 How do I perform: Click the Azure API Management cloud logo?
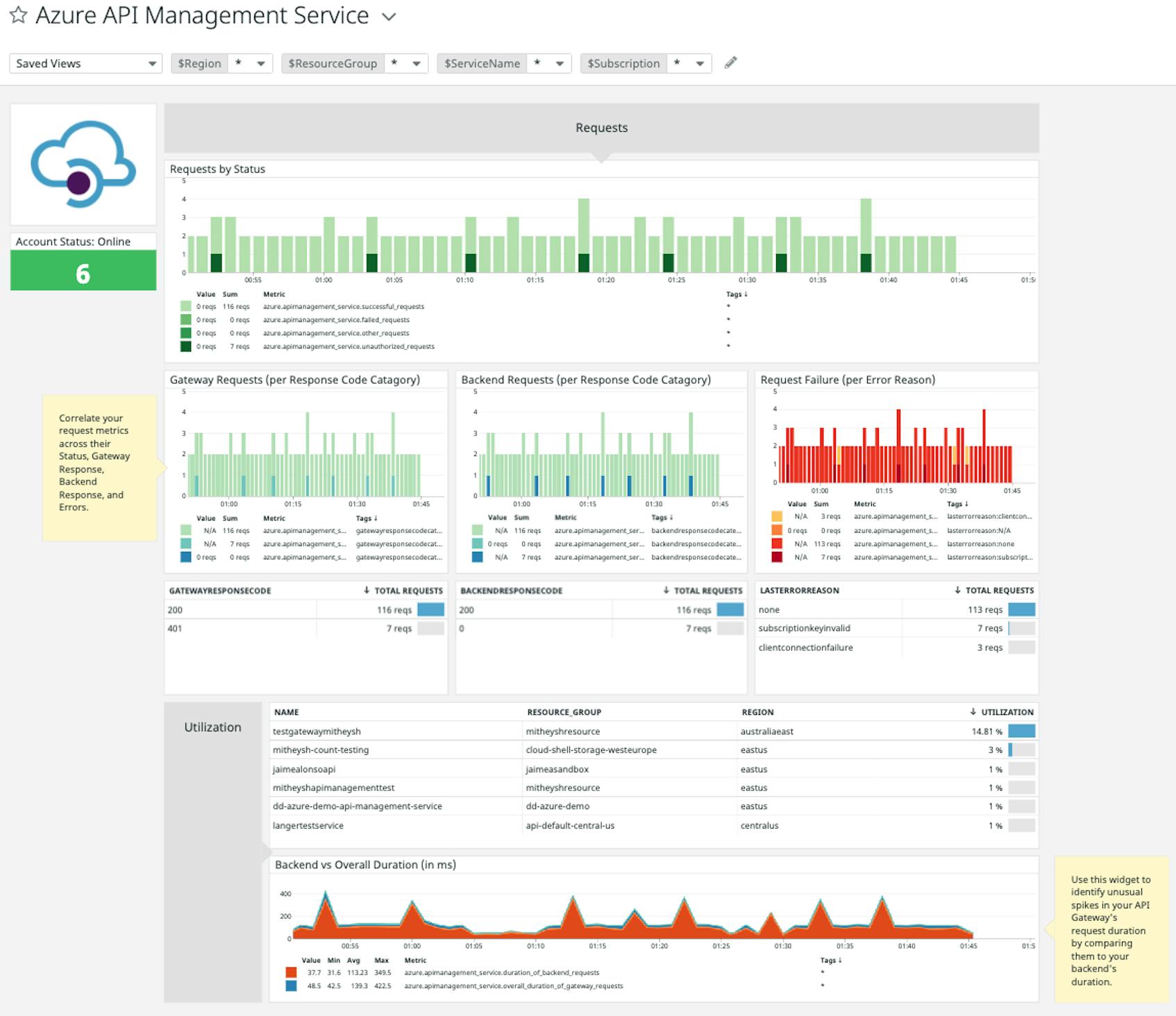[x=83, y=167]
